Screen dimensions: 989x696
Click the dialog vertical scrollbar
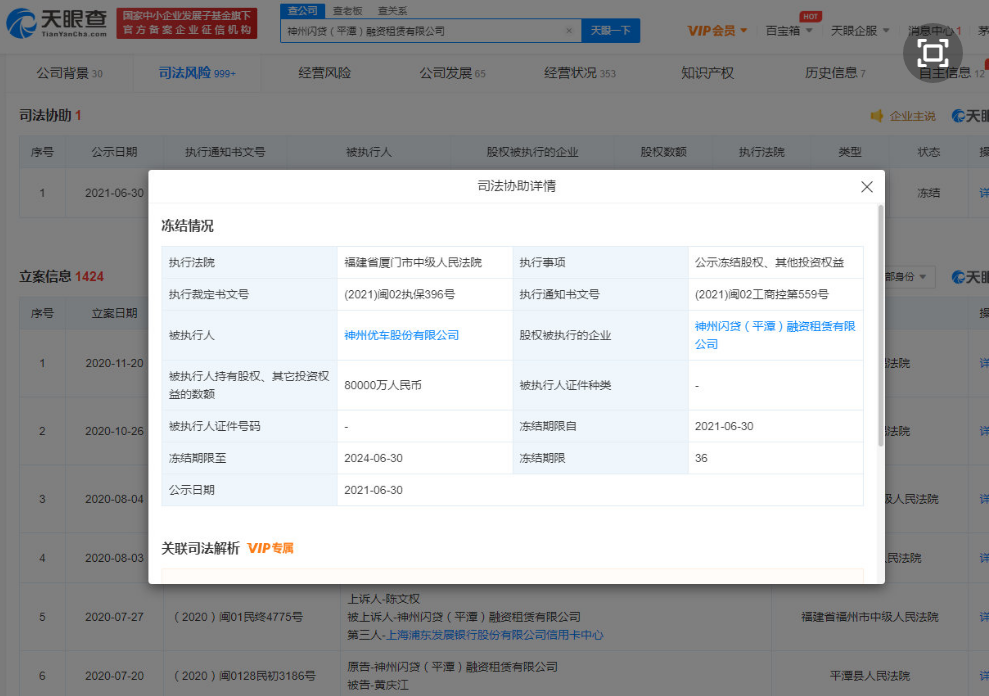pyautogui.click(x=881, y=326)
